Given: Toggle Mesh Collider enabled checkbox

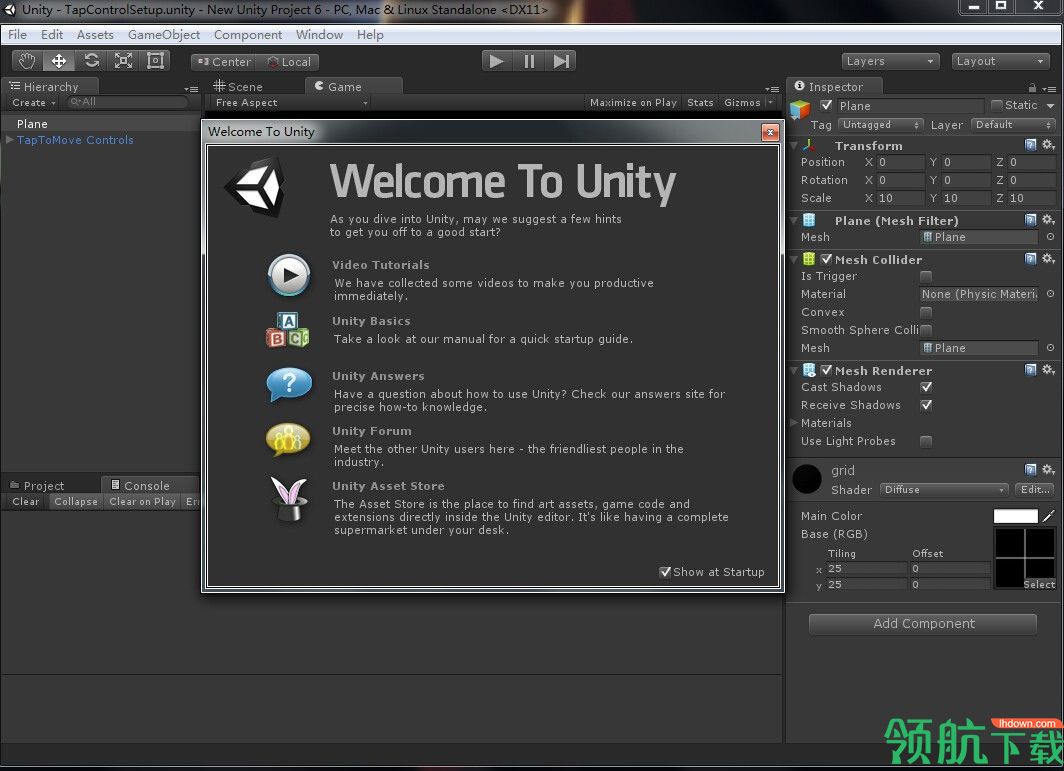Looking at the screenshot, I should click(x=826, y=259).
